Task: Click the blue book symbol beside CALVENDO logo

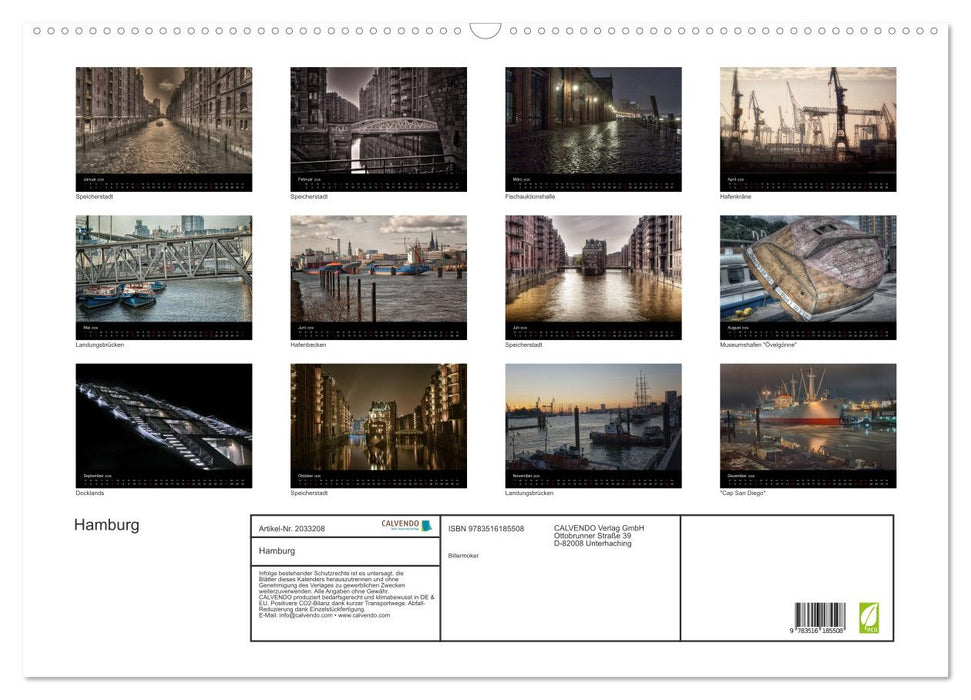Action: [426, 524]
